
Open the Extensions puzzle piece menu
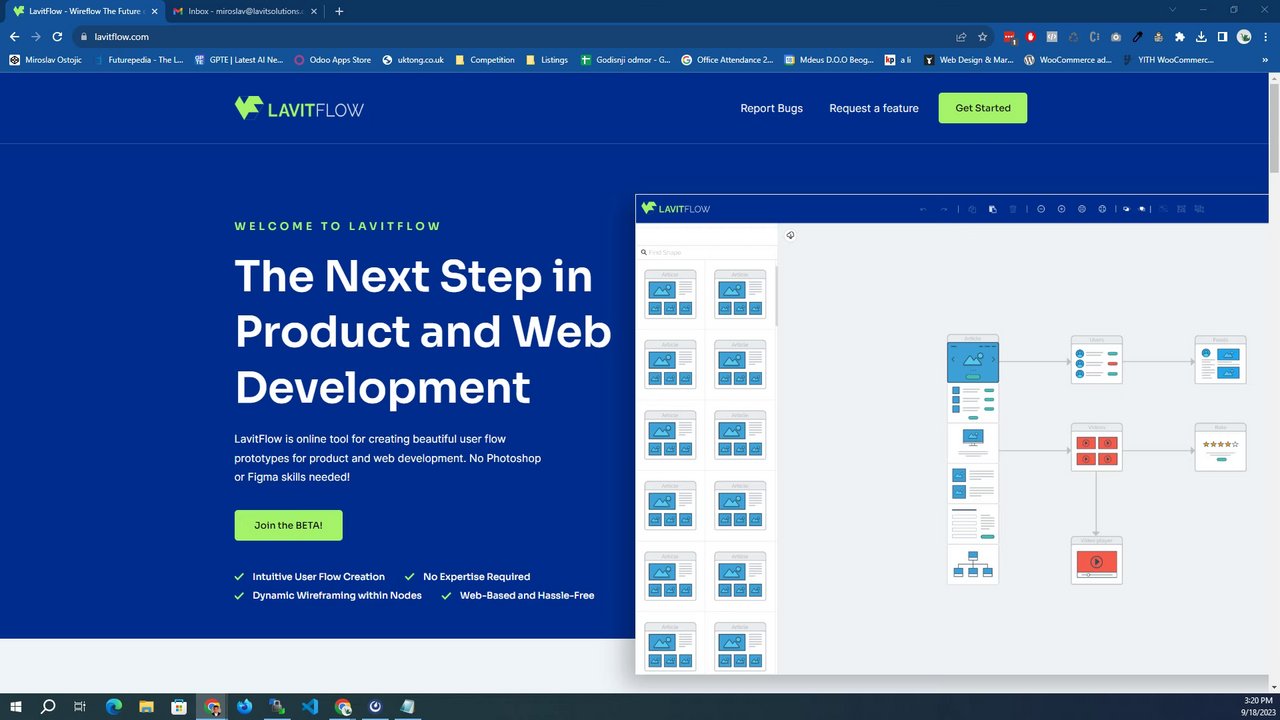pos(1180,37)
